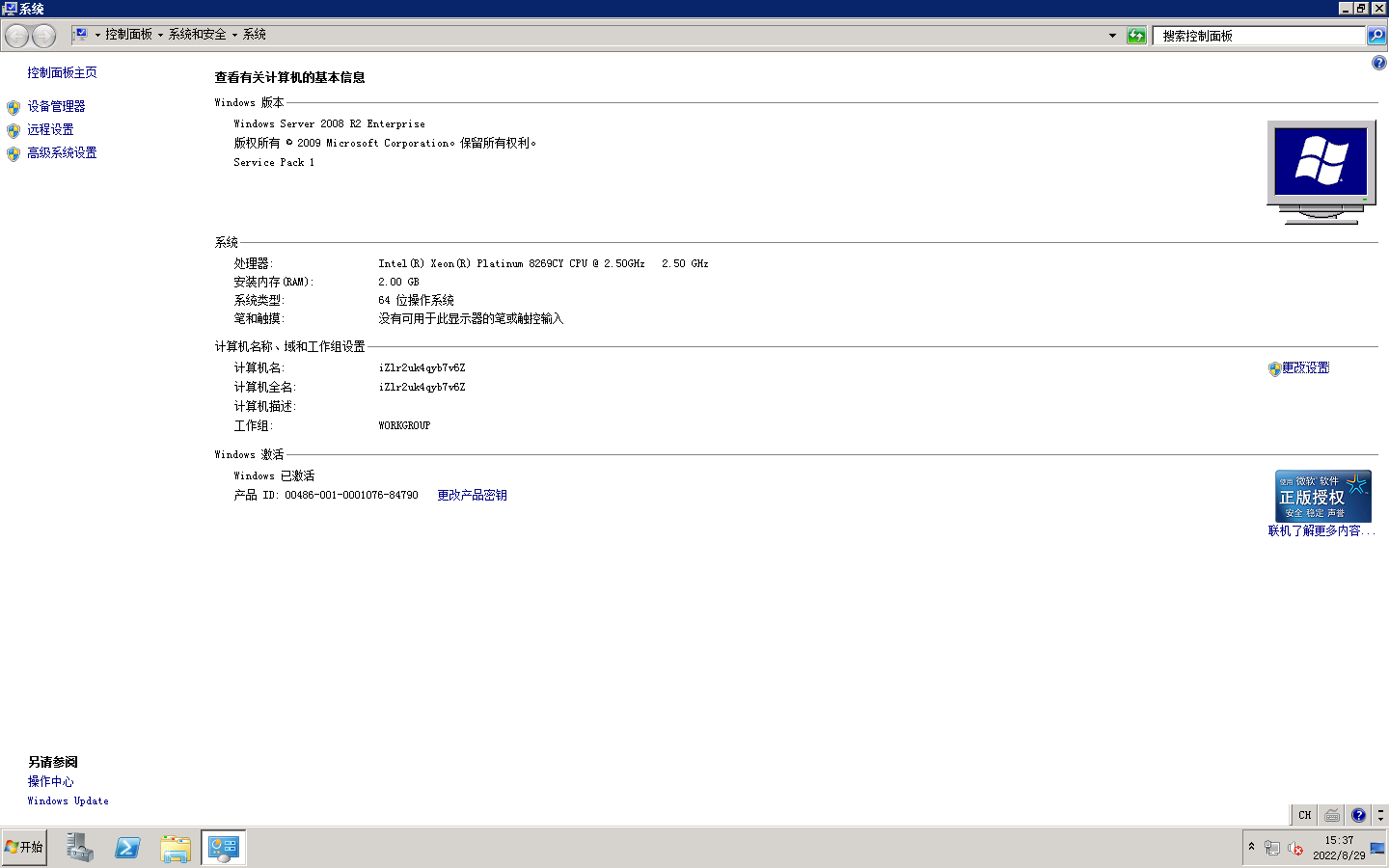
Task: Click shield icon next to 更改设置
Action: click(x=1274, y=368)
